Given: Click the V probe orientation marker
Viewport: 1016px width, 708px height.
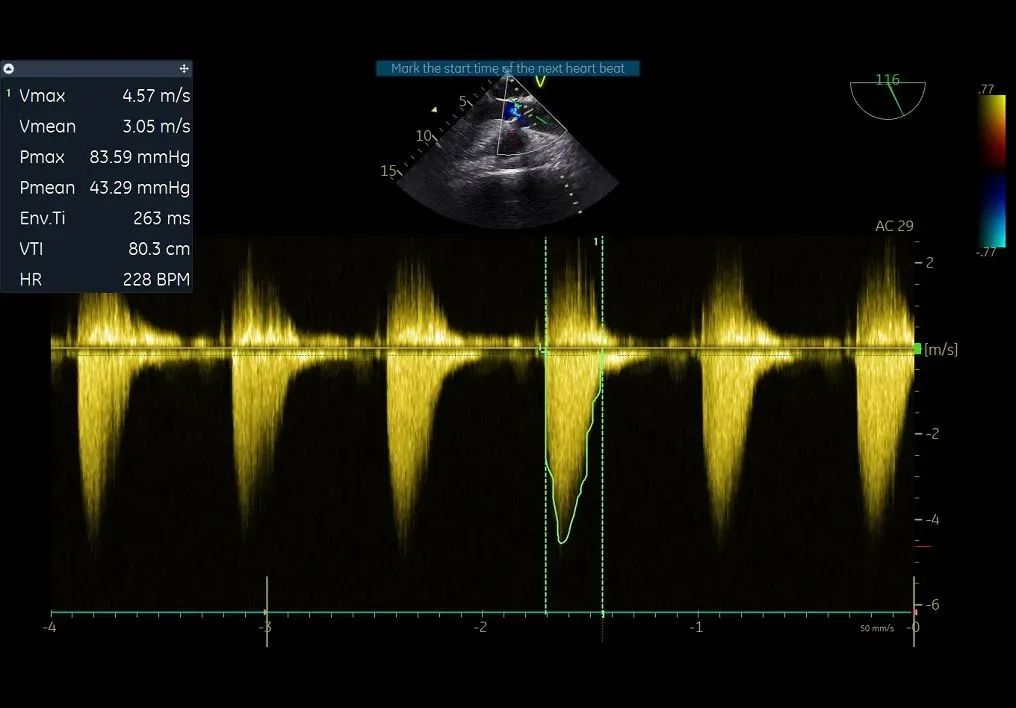Looking at the screenshot, I should point(540,82).
